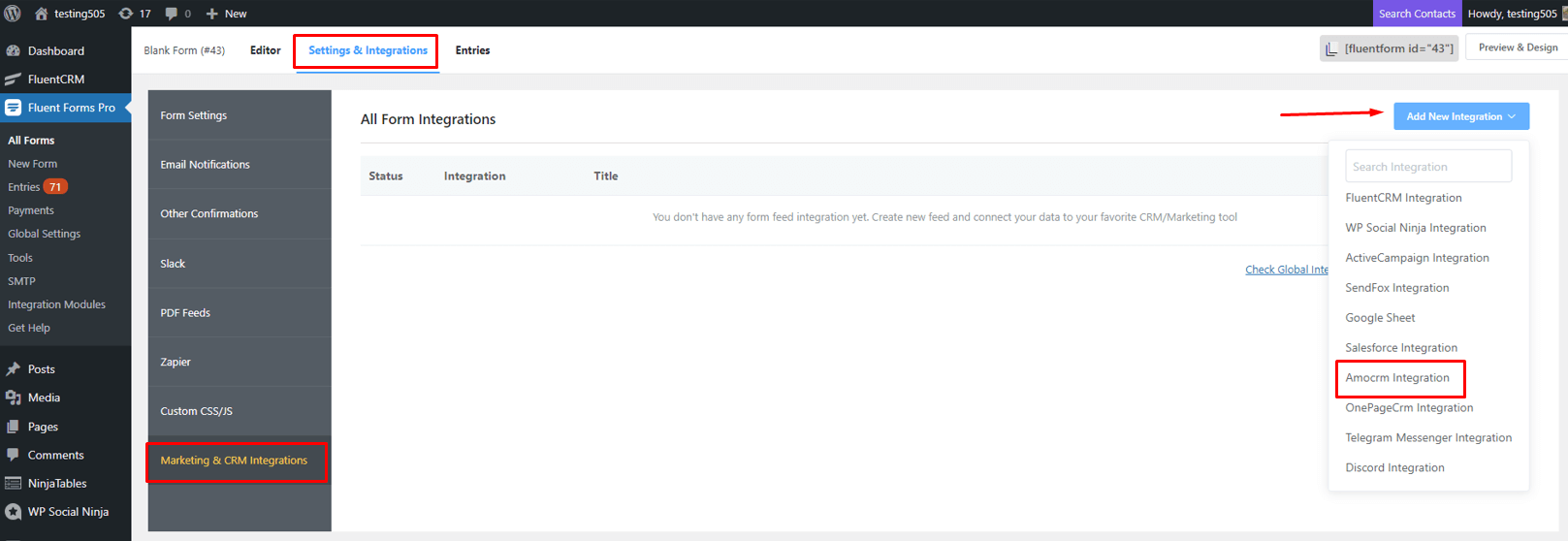Select Marketing & CRM Integrations

click(x=240, y=461)
